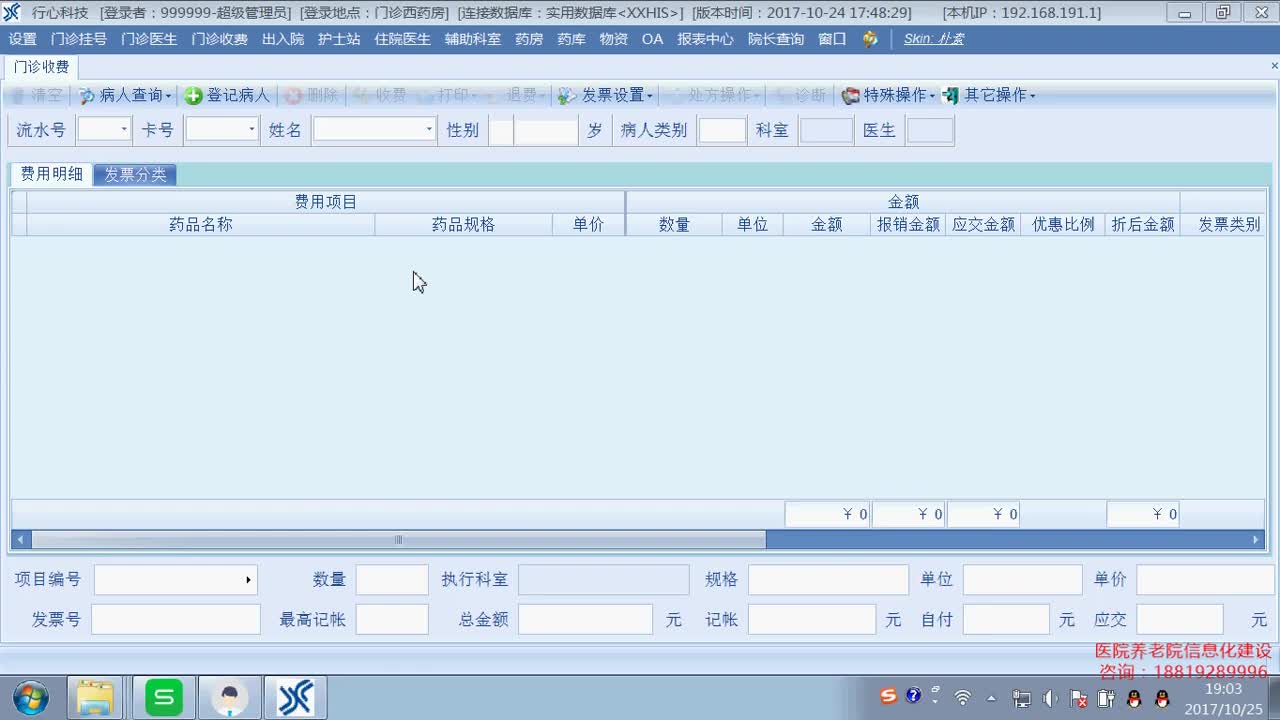Click the 诊断 diagnosis toolbar icon
The width and height of the screenshot is (1280, 720).
point(802,95)
